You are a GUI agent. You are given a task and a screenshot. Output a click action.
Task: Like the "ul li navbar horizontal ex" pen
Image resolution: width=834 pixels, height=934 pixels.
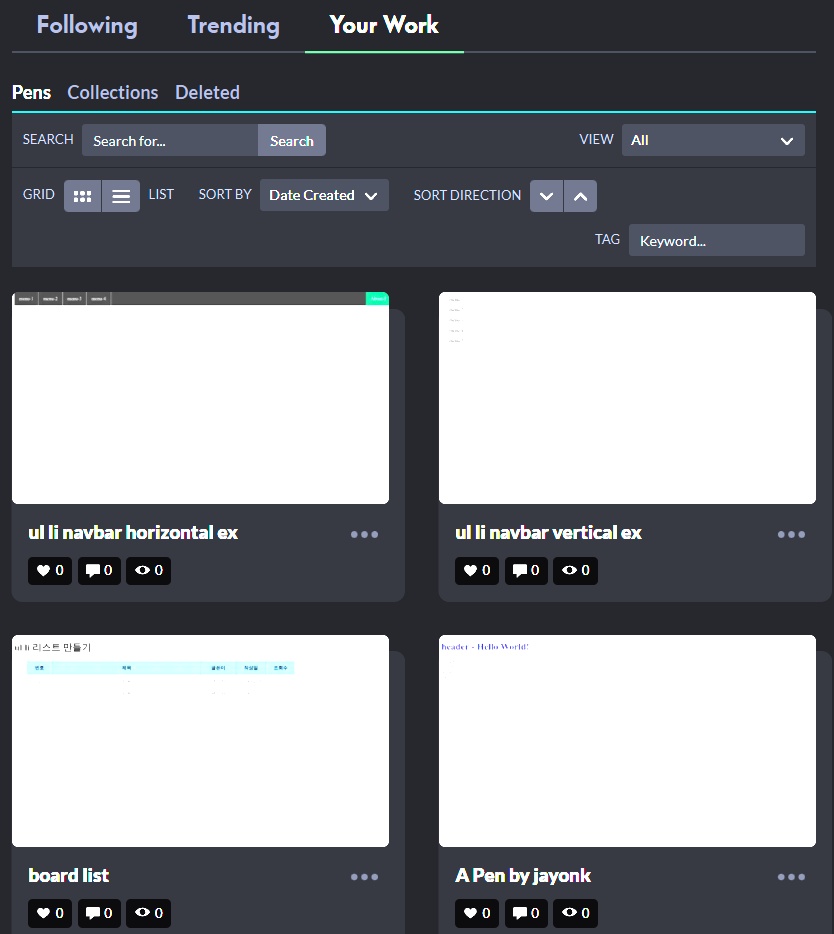click(x=49, y=570)
